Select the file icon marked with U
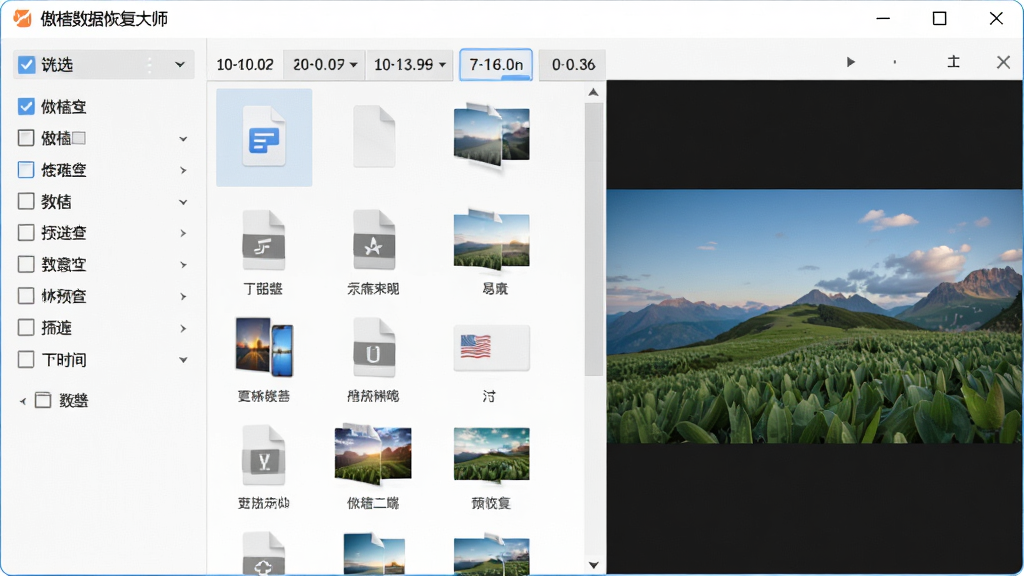1024x576 pixels. (374, 347)
